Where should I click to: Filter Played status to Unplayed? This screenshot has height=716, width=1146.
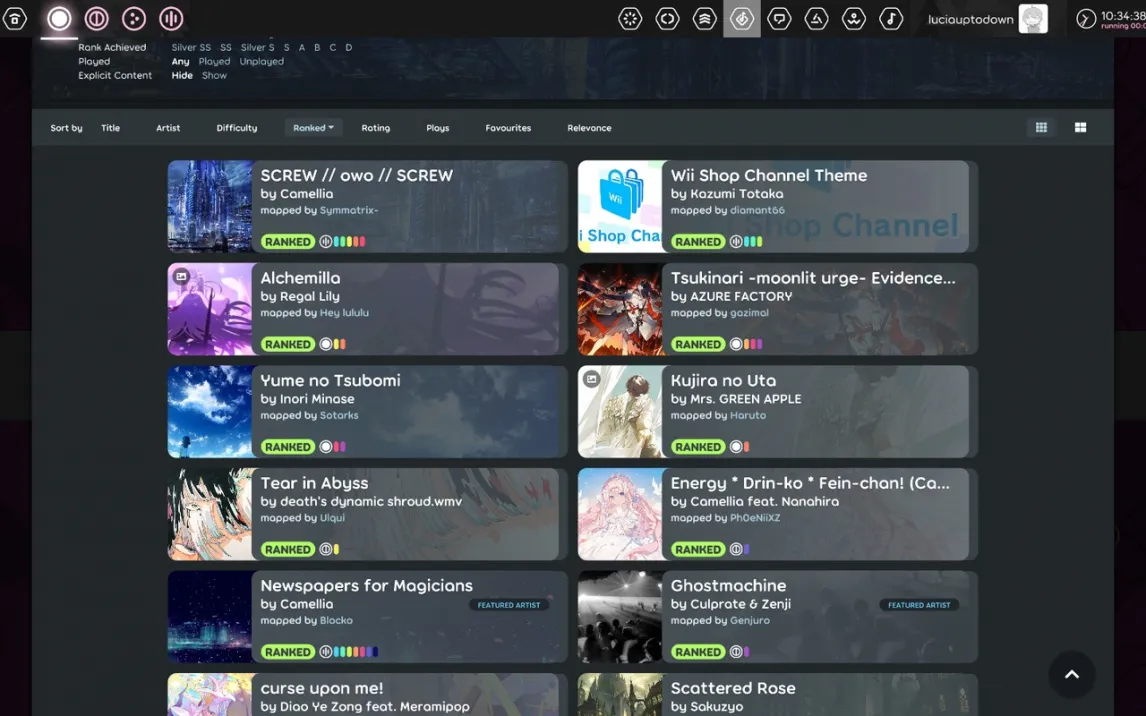tap(261, 62)
